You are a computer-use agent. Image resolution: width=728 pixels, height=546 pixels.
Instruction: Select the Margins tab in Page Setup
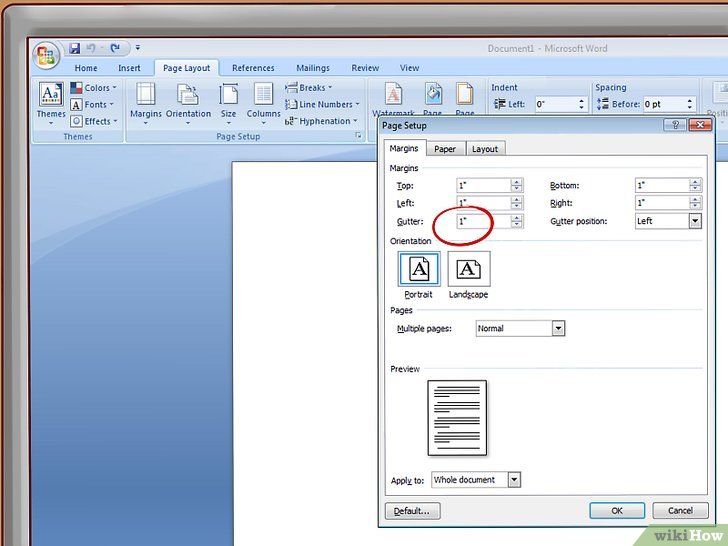404,148
